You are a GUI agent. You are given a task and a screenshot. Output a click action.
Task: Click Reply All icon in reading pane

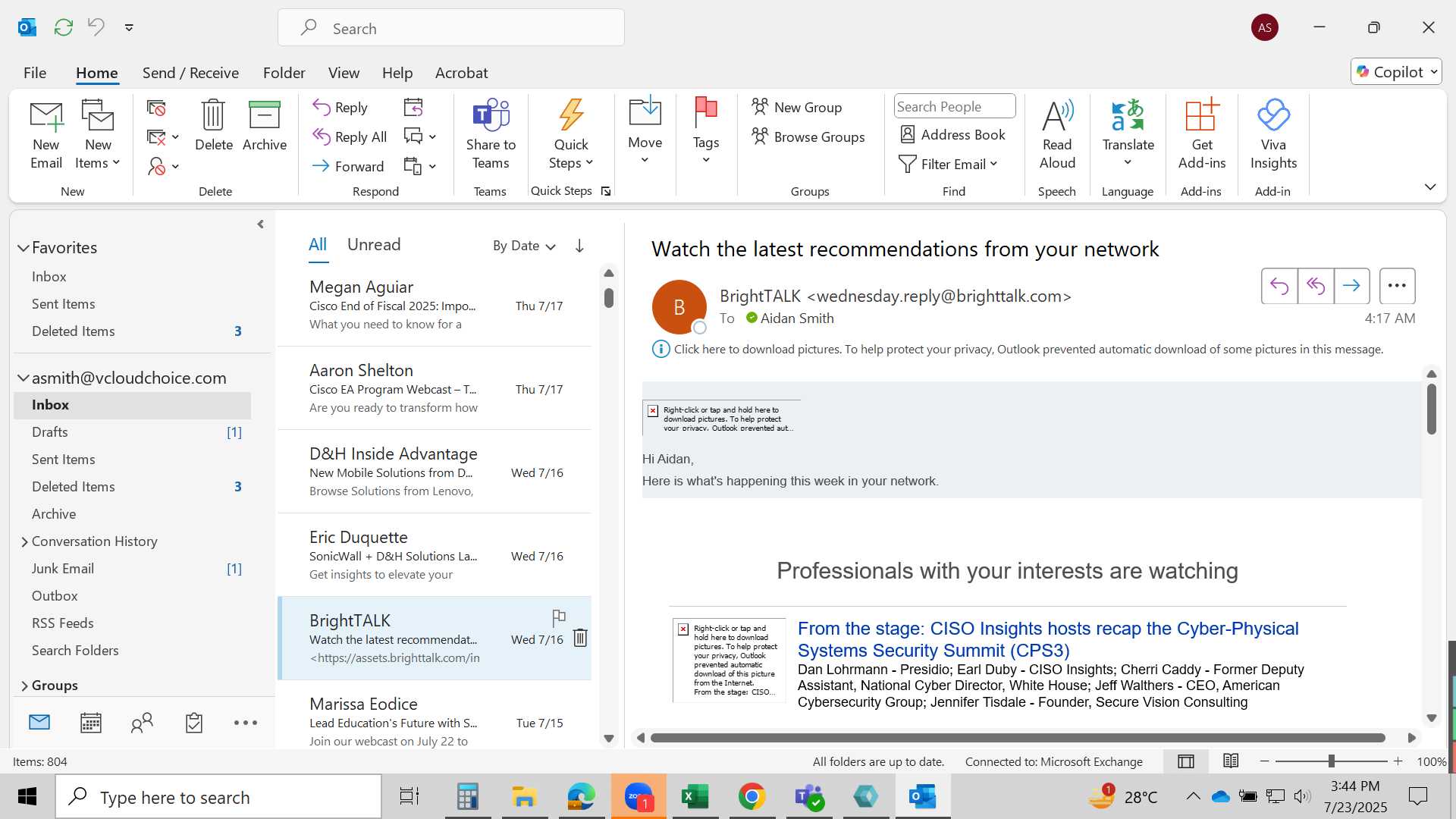(x=1316, y=286)
